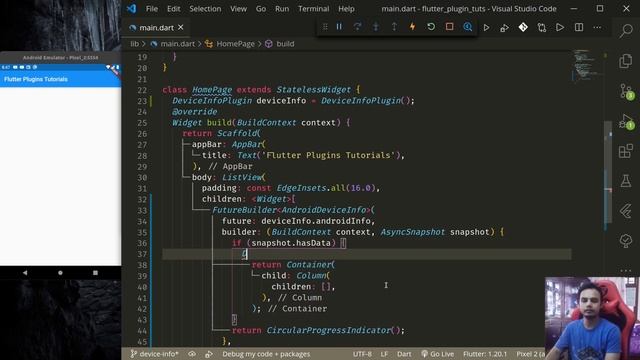The height and width of the screenshot is (360, 640).
Task: Open the tree icon in the activity bar
Action: pyautogui.click(x=626, y=241)
